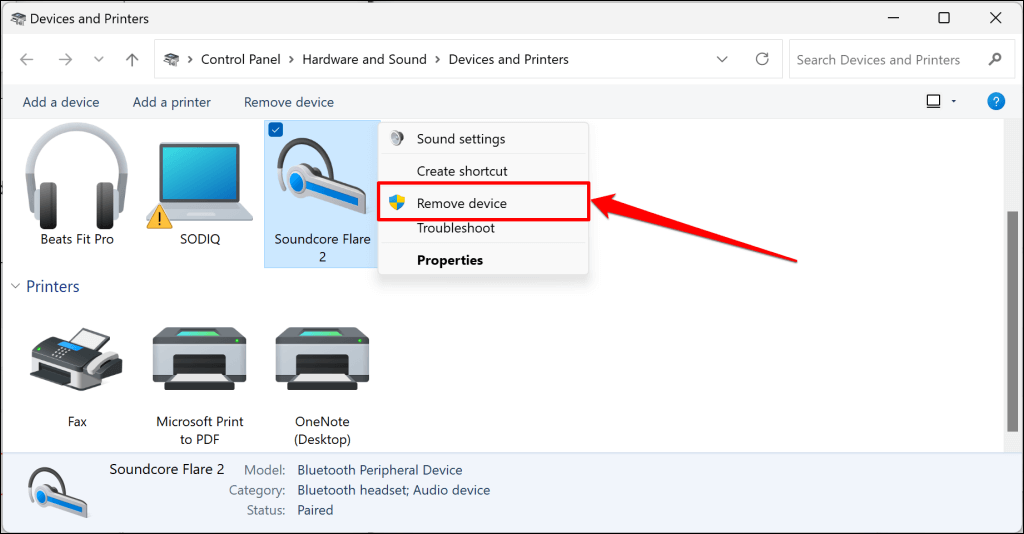The height and width of the screenshot is (534, 1024).
Task: Open Properties from context menu
Action: coord(483,260)
